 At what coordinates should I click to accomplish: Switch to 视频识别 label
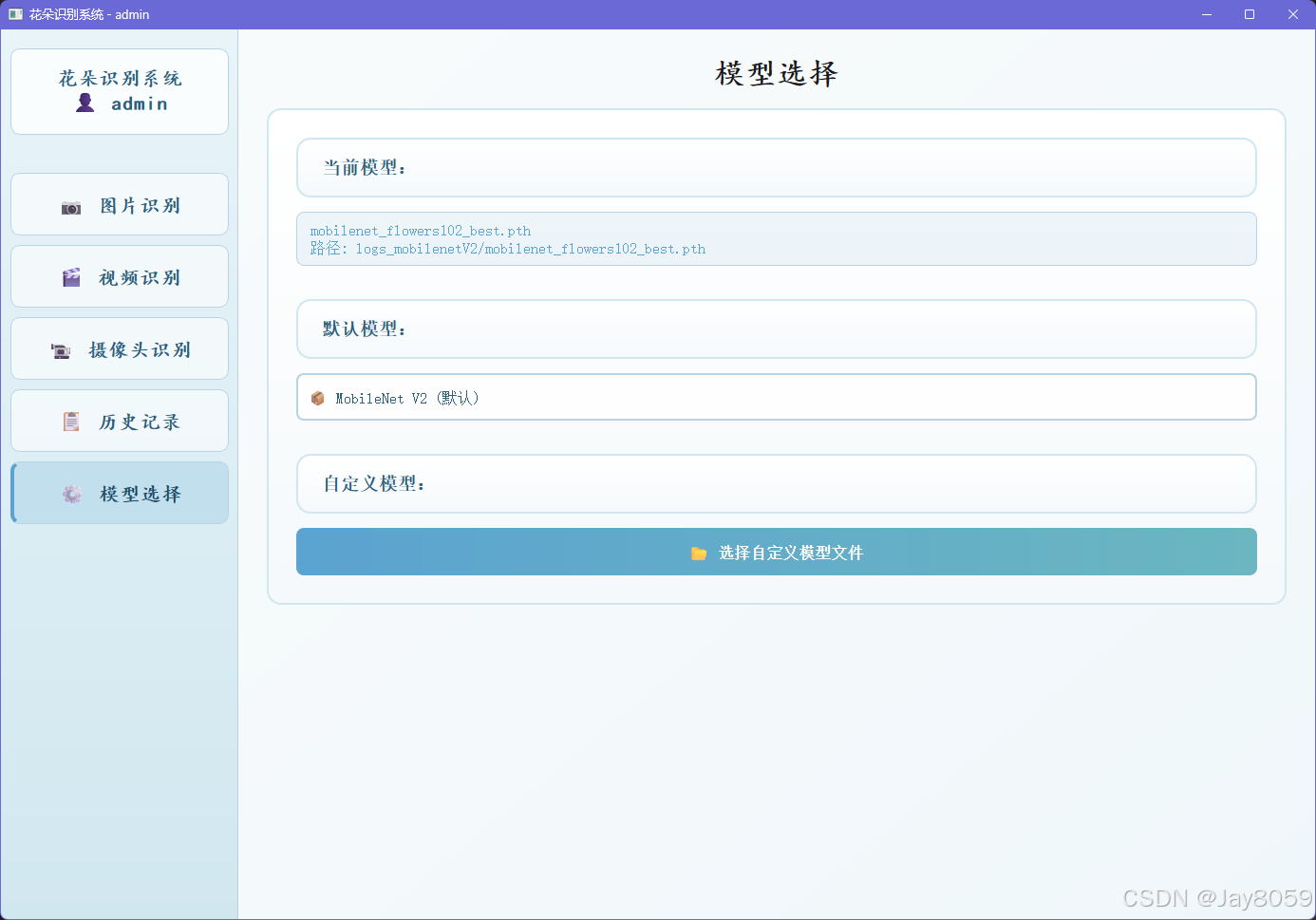[x=140, y=277]
